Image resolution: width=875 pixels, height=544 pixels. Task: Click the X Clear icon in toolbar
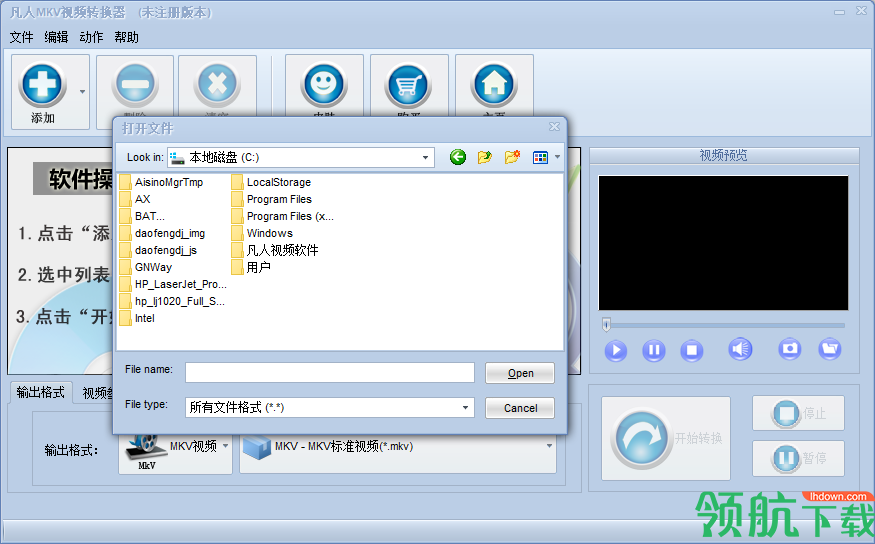[217, 86]
